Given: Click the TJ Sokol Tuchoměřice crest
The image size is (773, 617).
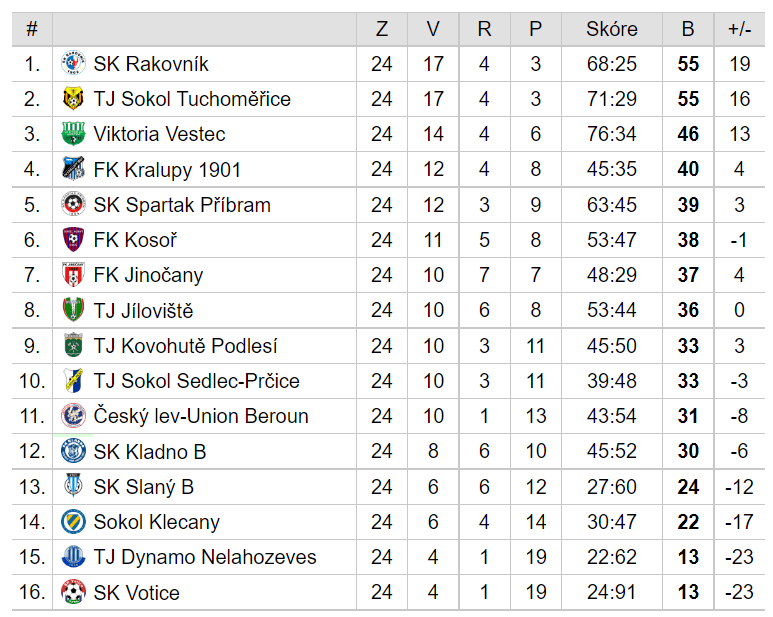Looking at the screenshot, I should [x=73, y=99].
